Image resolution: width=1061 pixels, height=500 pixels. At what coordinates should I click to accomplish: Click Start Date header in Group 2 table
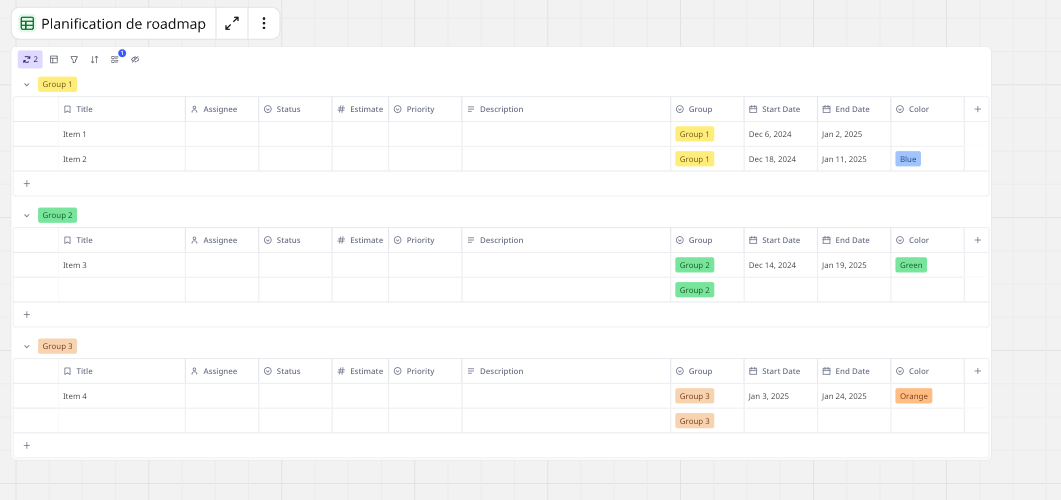pos(781,240)
